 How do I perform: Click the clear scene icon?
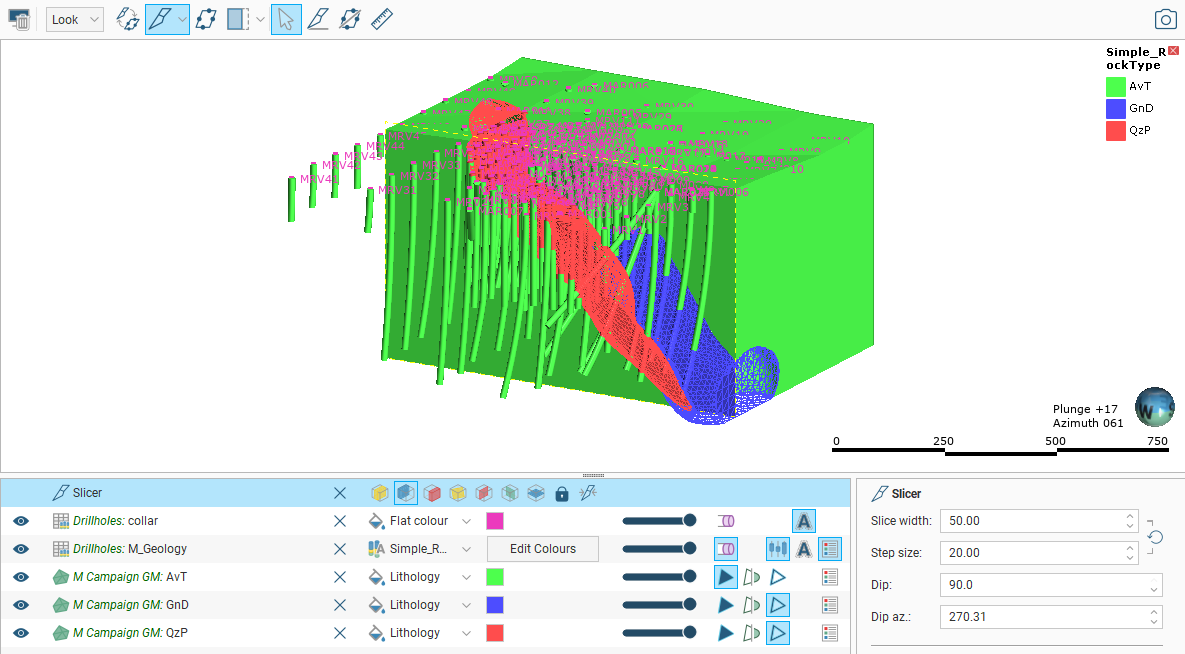[19, 19]
